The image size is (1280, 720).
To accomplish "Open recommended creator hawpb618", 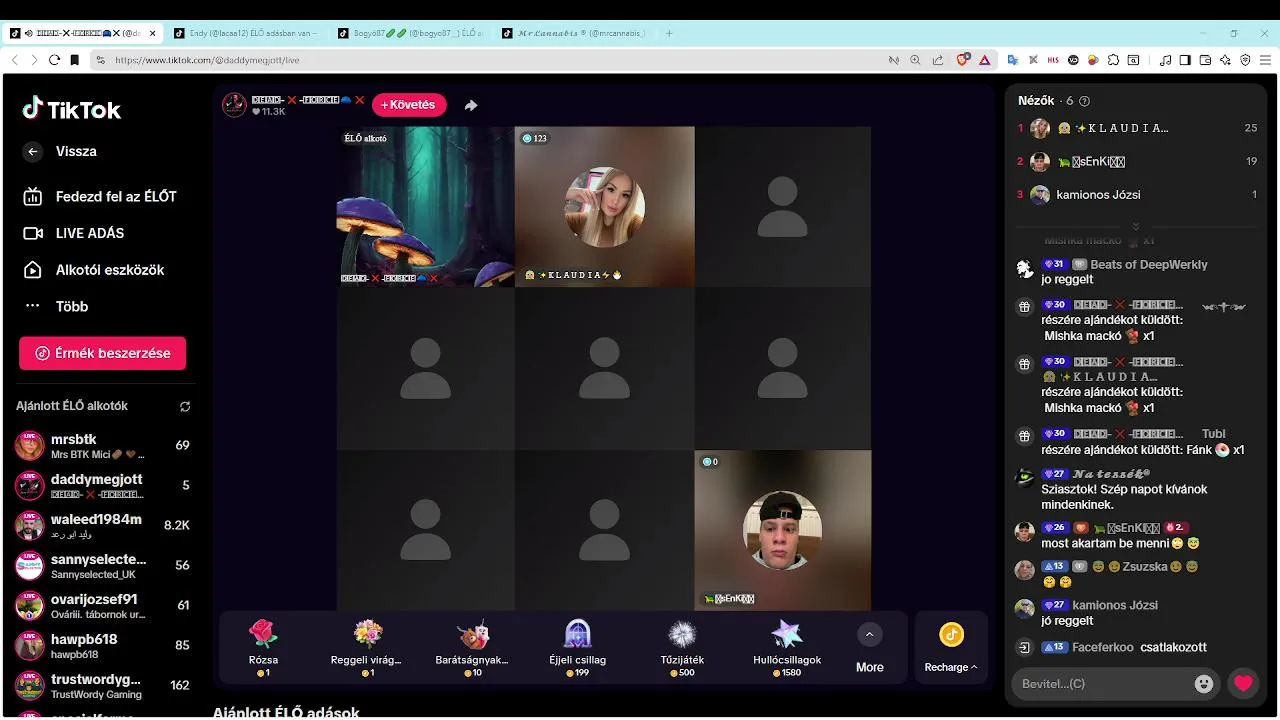I will point(102,646).
